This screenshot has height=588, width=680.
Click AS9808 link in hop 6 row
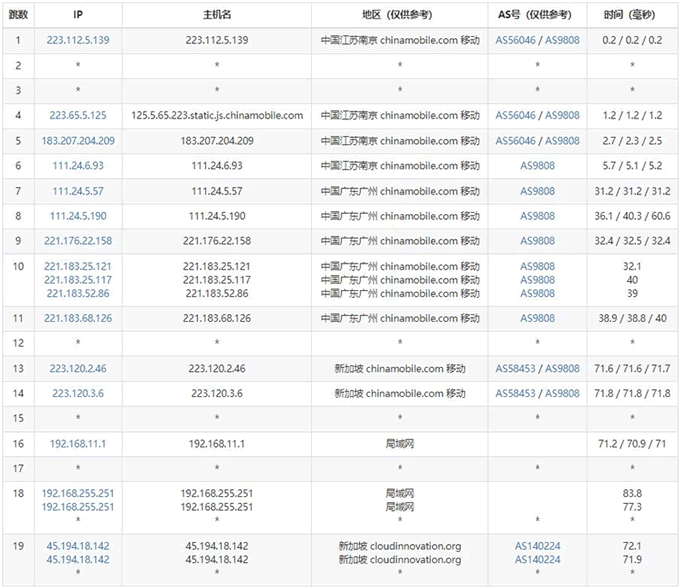click(537, 166)
